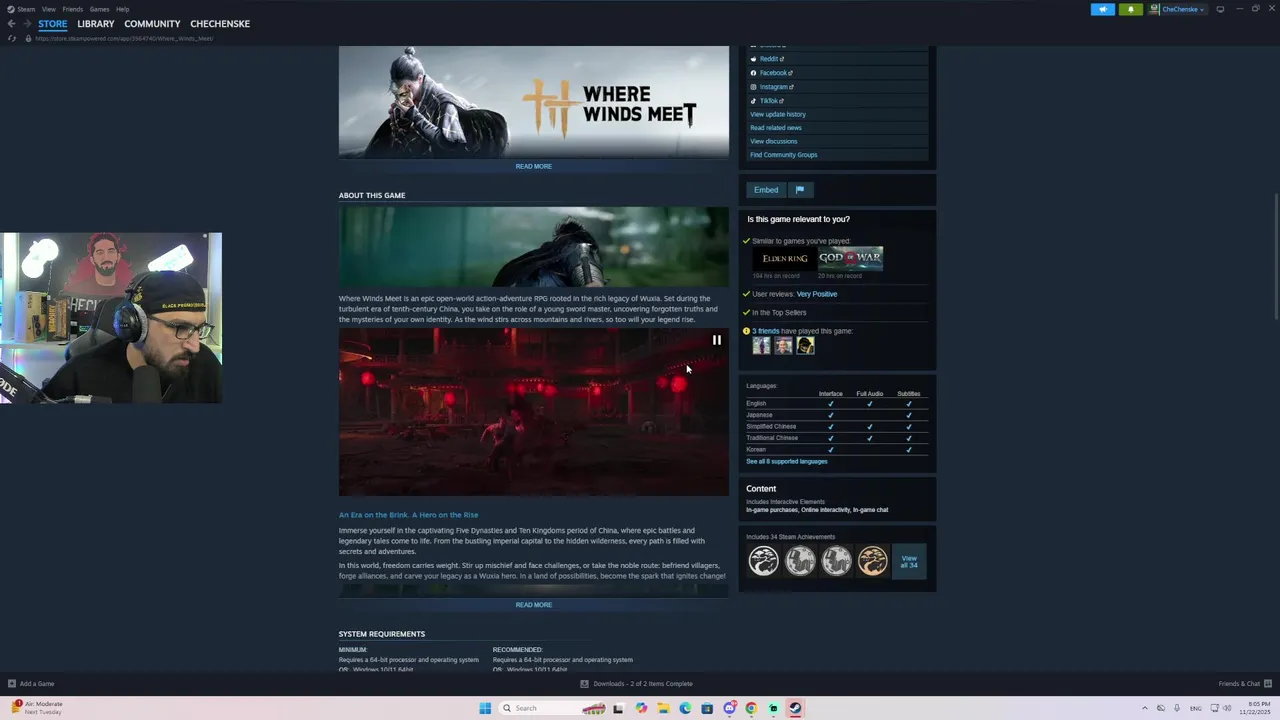Open the first friend avatar
1280x720 pixels.
[762, 346]
